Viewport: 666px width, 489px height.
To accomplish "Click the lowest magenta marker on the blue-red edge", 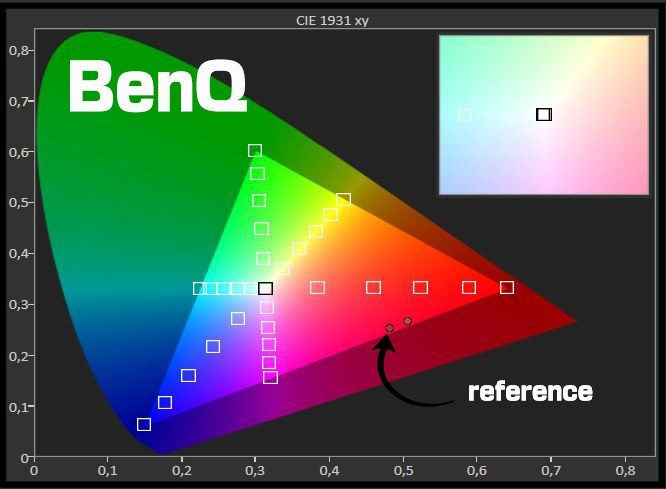I will [271, 377].
